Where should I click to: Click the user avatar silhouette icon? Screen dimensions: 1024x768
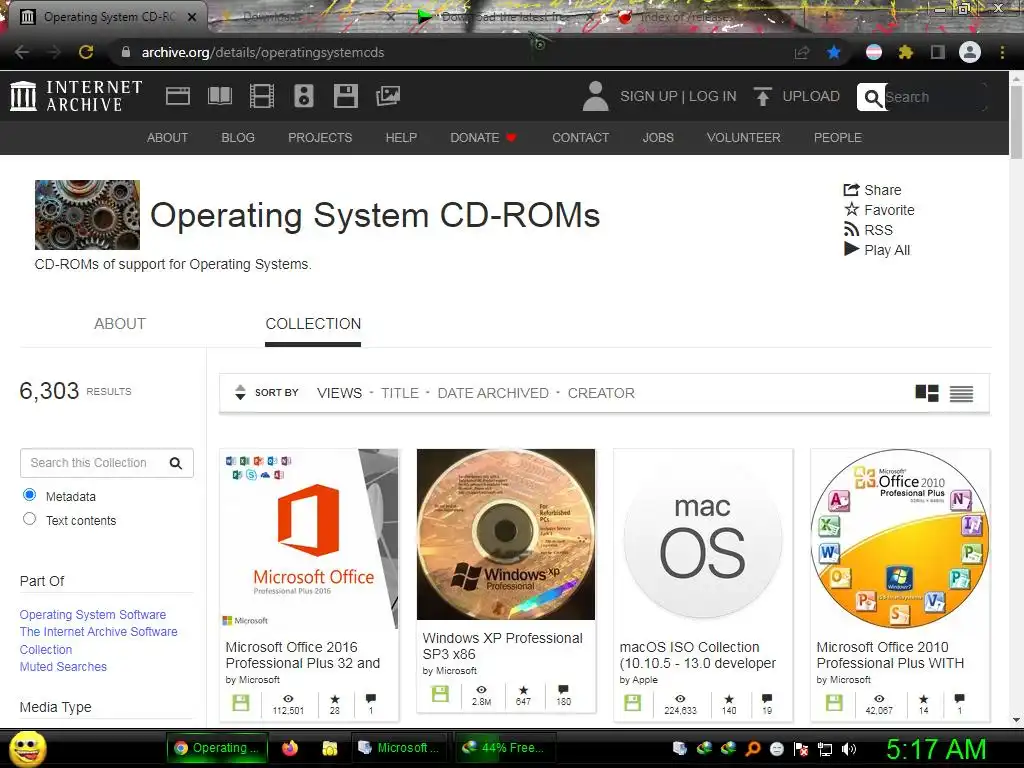coord(595,96)
